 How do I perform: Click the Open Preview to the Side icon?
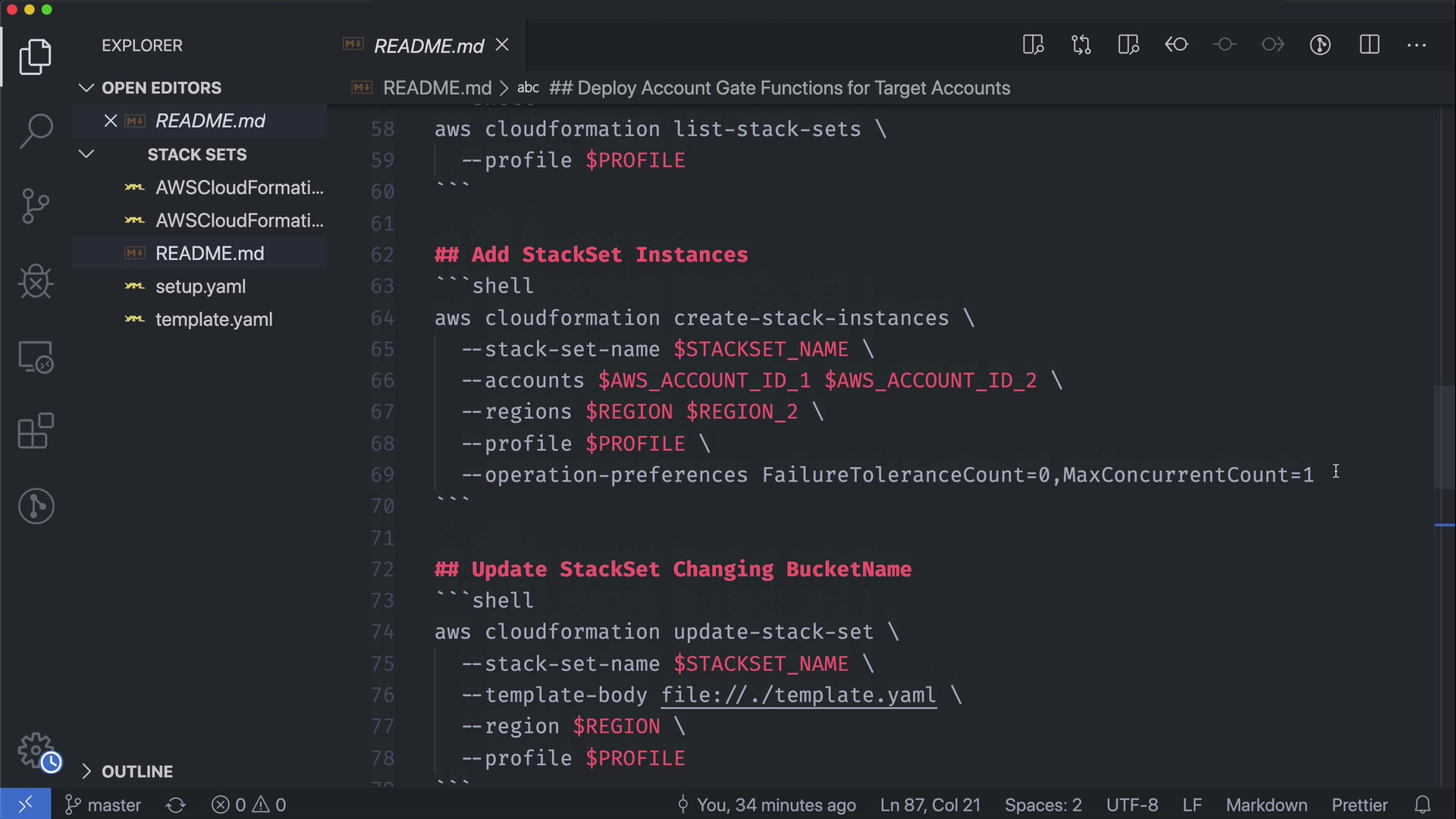tap(1033, 45)
